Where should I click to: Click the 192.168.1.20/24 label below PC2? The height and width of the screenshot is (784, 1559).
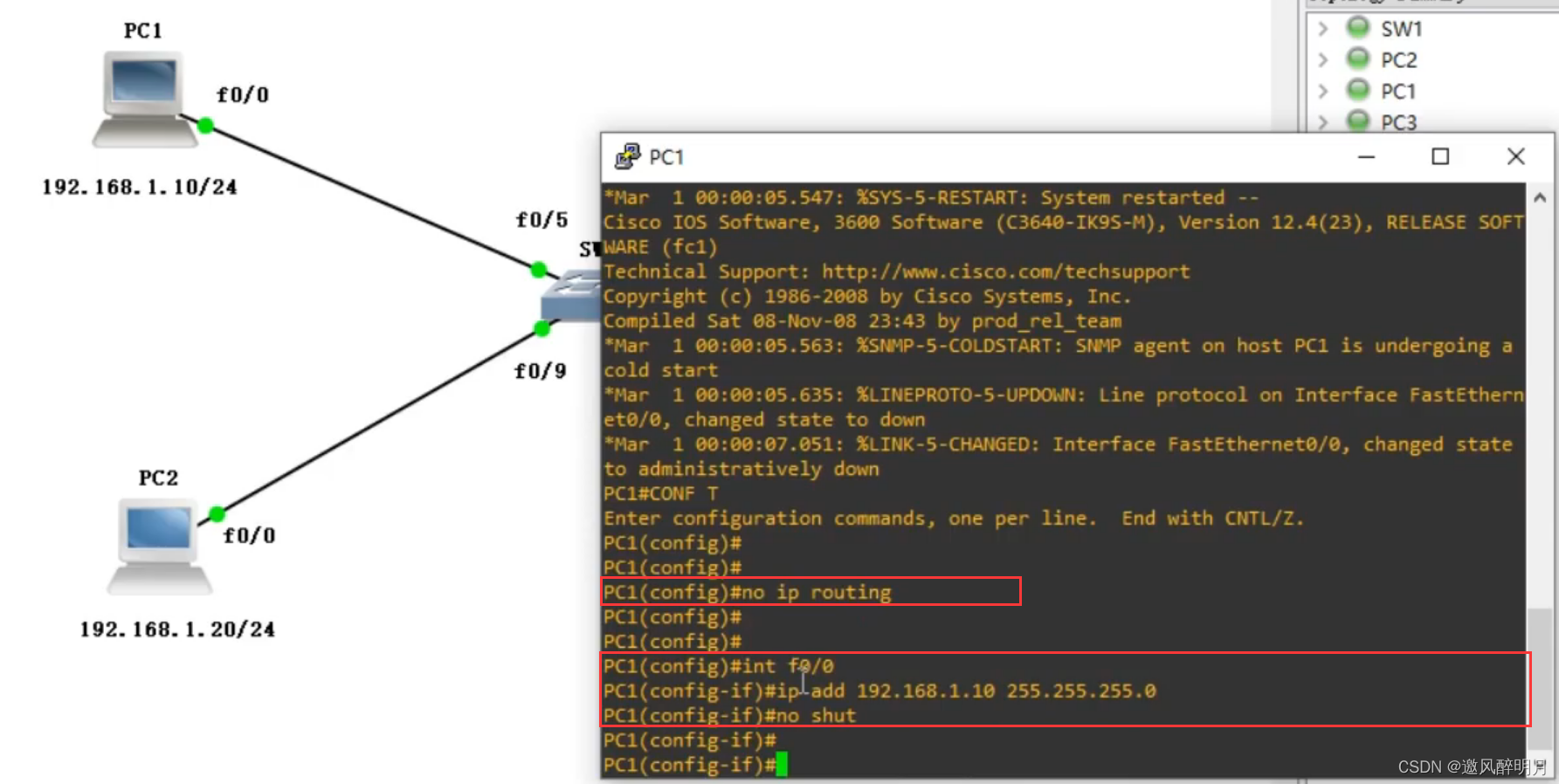click(177, 629)
